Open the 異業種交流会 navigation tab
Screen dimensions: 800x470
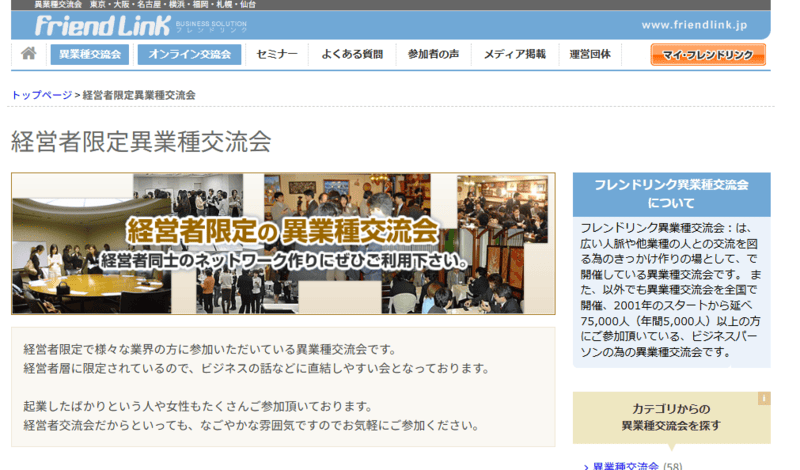coord(90,54)
